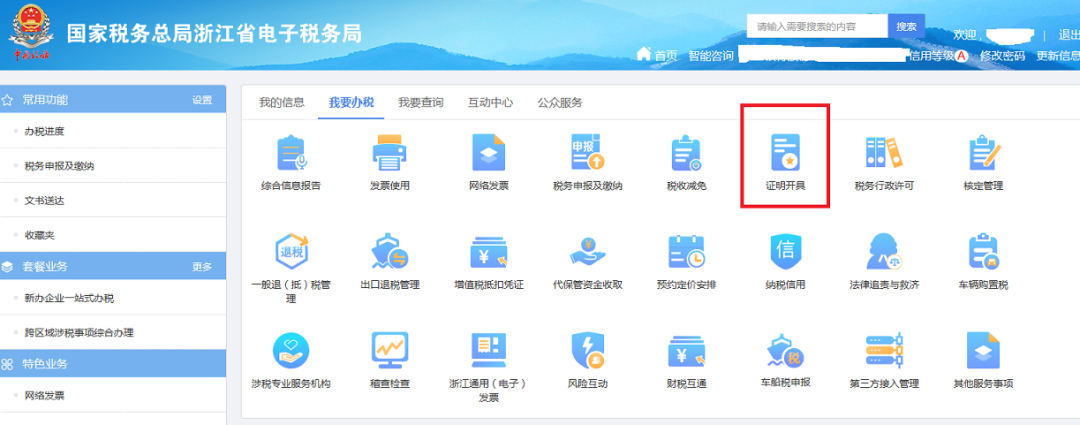Open 其他服务事项 icon

984,350
